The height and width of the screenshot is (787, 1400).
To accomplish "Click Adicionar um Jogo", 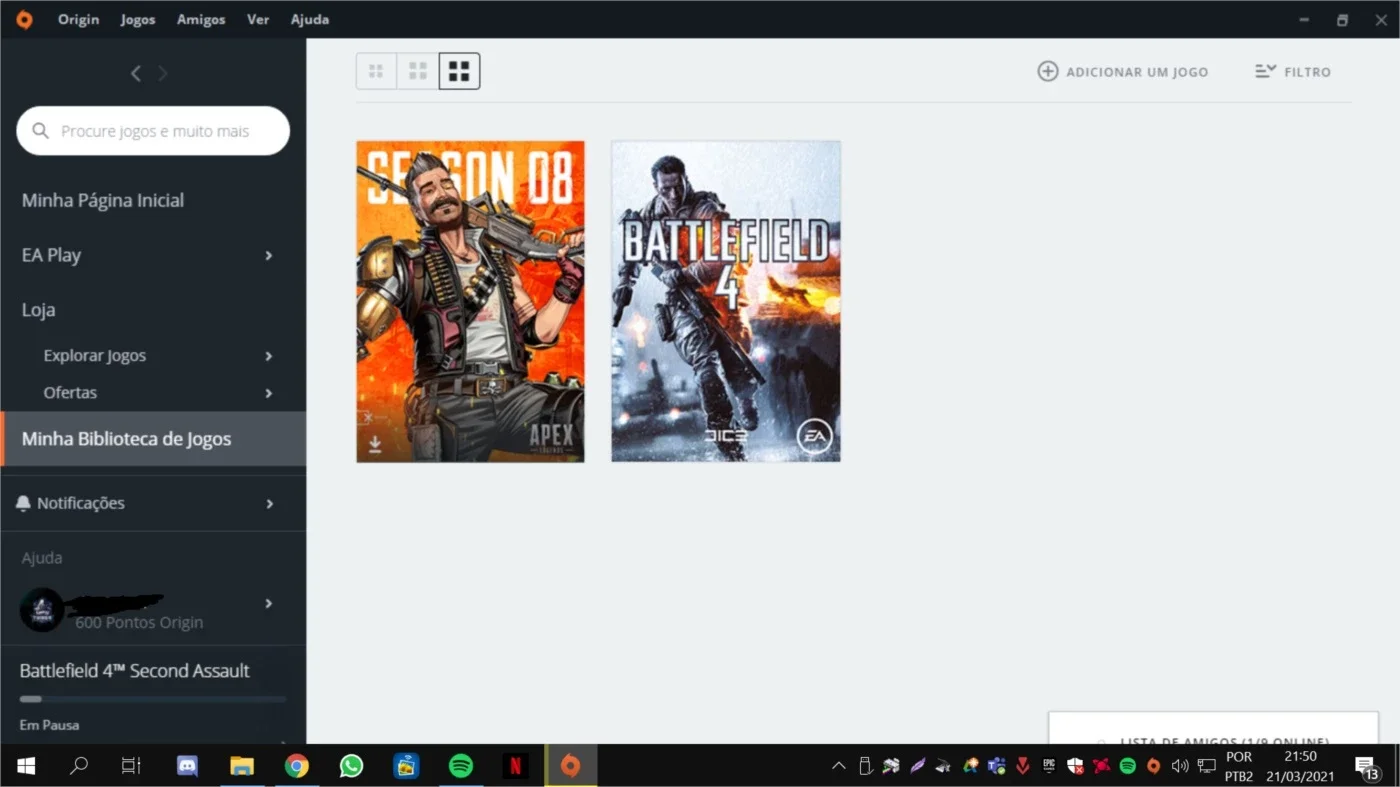I will (1123, 72).
